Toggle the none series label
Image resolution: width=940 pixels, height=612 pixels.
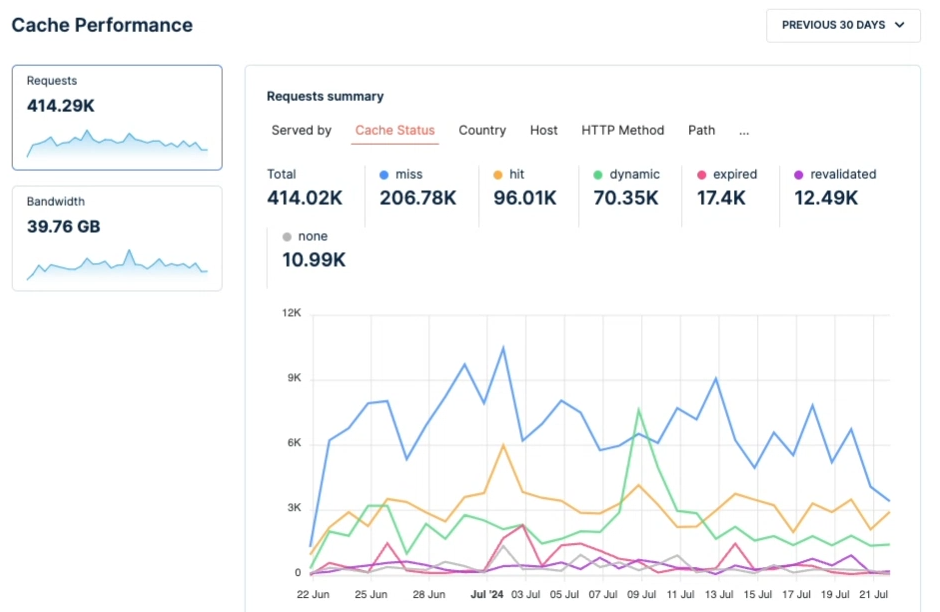tap(313, 237)
